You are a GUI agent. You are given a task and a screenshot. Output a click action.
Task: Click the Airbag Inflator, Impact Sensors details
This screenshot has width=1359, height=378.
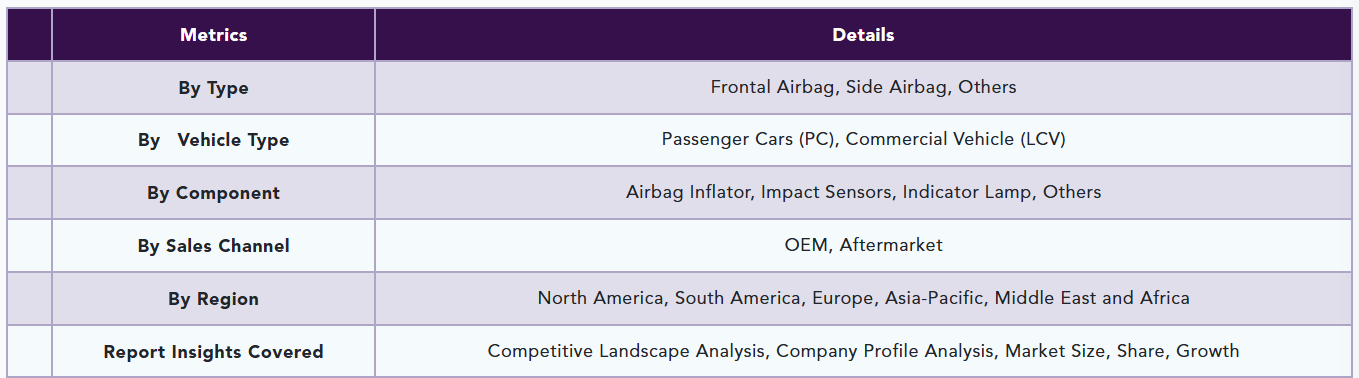click(x=863, y=193)
